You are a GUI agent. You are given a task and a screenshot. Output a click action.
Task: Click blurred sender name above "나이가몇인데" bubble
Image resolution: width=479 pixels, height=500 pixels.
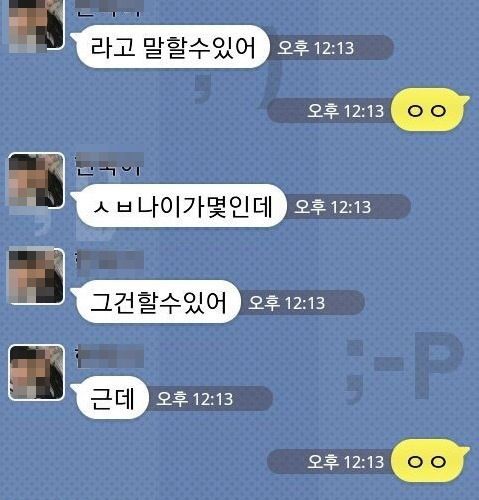pyautogui.click(x=109, y=164)
